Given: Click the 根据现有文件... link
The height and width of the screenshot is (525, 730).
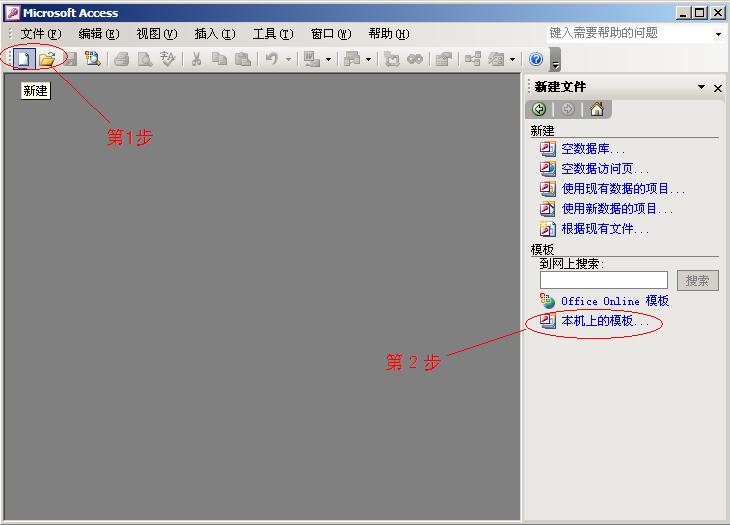Looking at the screenshot, I should 605,229.
